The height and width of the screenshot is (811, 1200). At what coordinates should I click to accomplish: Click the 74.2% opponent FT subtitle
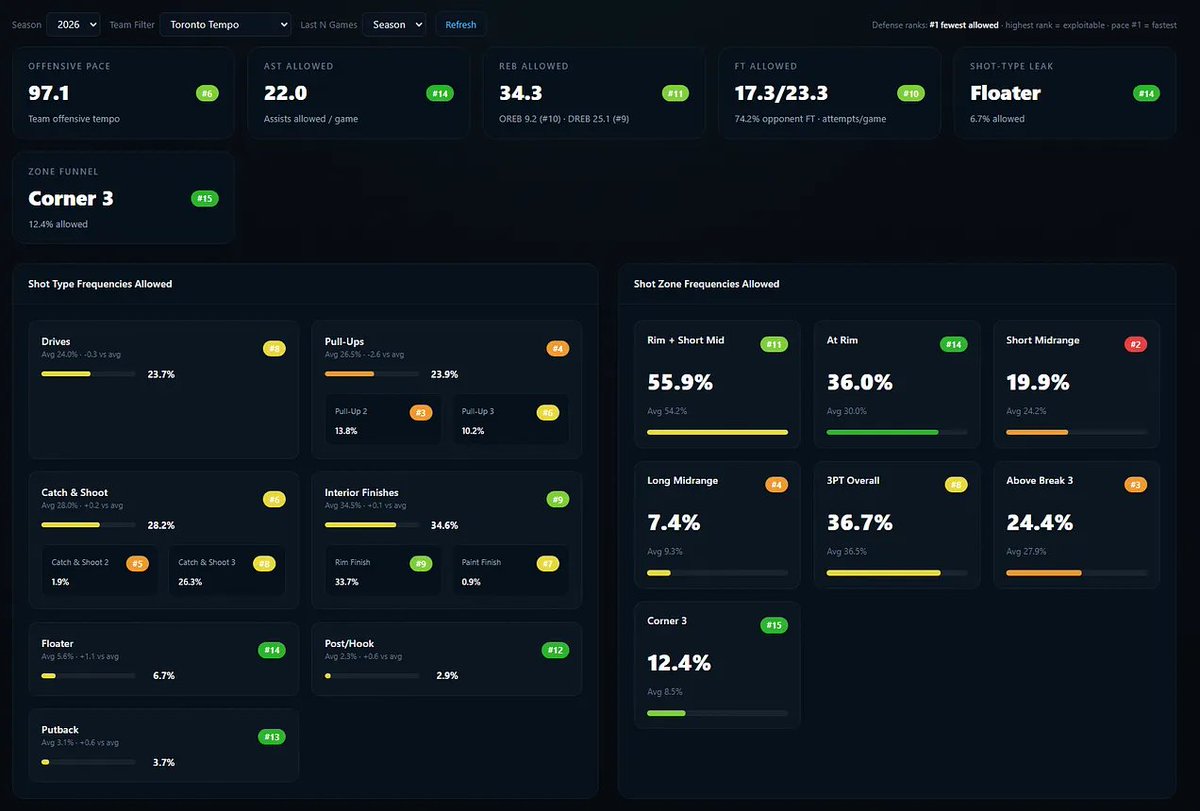[810, 119]
